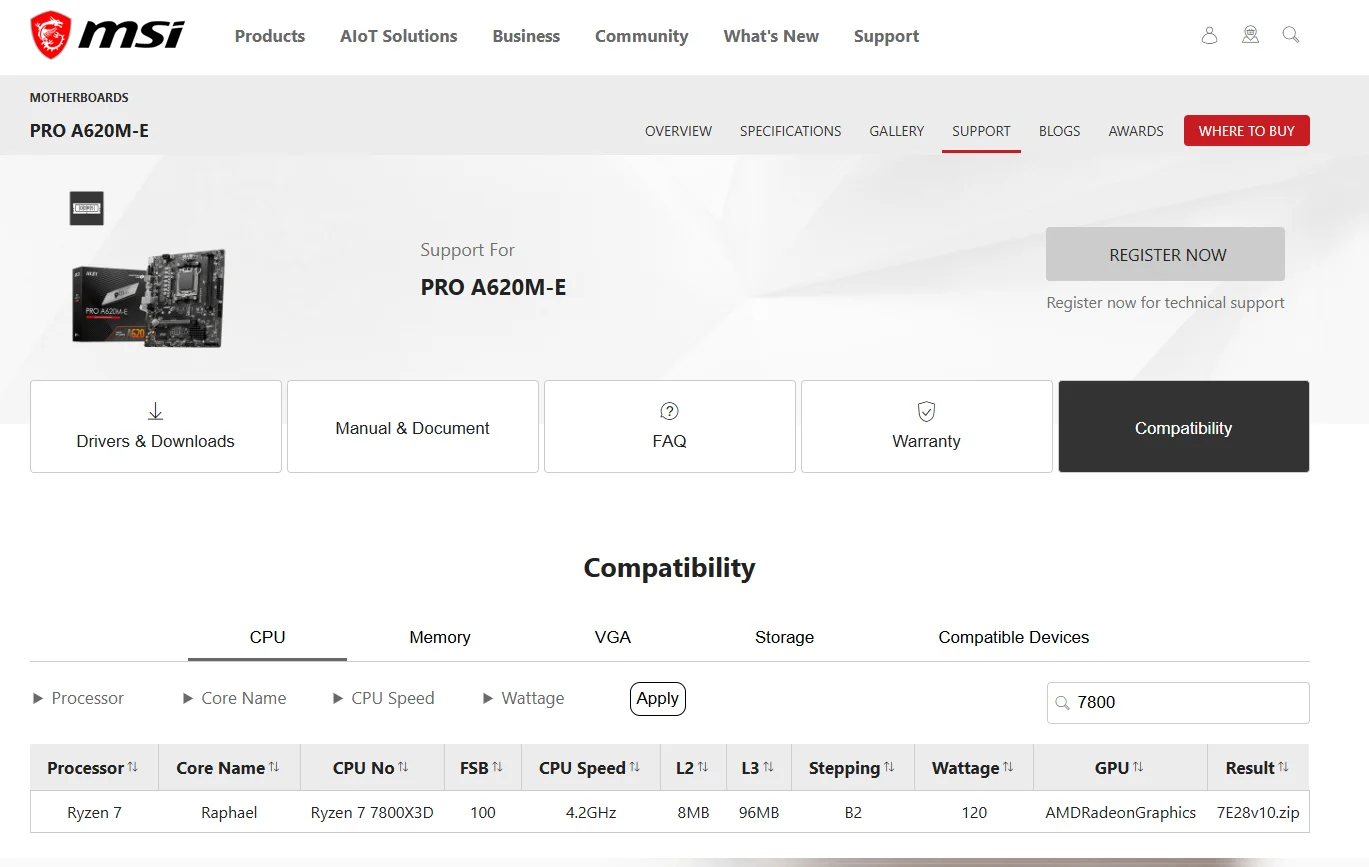Click the AMDRadeonGraphics cell
The width and height of the screenshot is (1369, 867).
pos(1120,812)
